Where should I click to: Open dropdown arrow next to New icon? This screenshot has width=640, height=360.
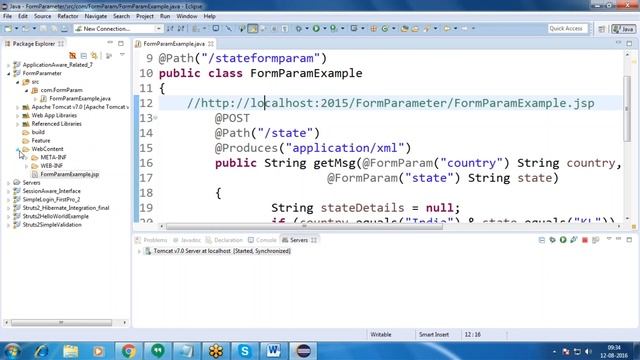point(16,29)
